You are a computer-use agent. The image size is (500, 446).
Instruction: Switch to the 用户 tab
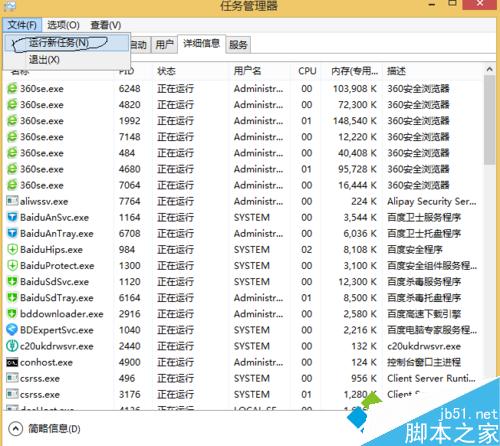pyautogui.click(x=164, y=45)
